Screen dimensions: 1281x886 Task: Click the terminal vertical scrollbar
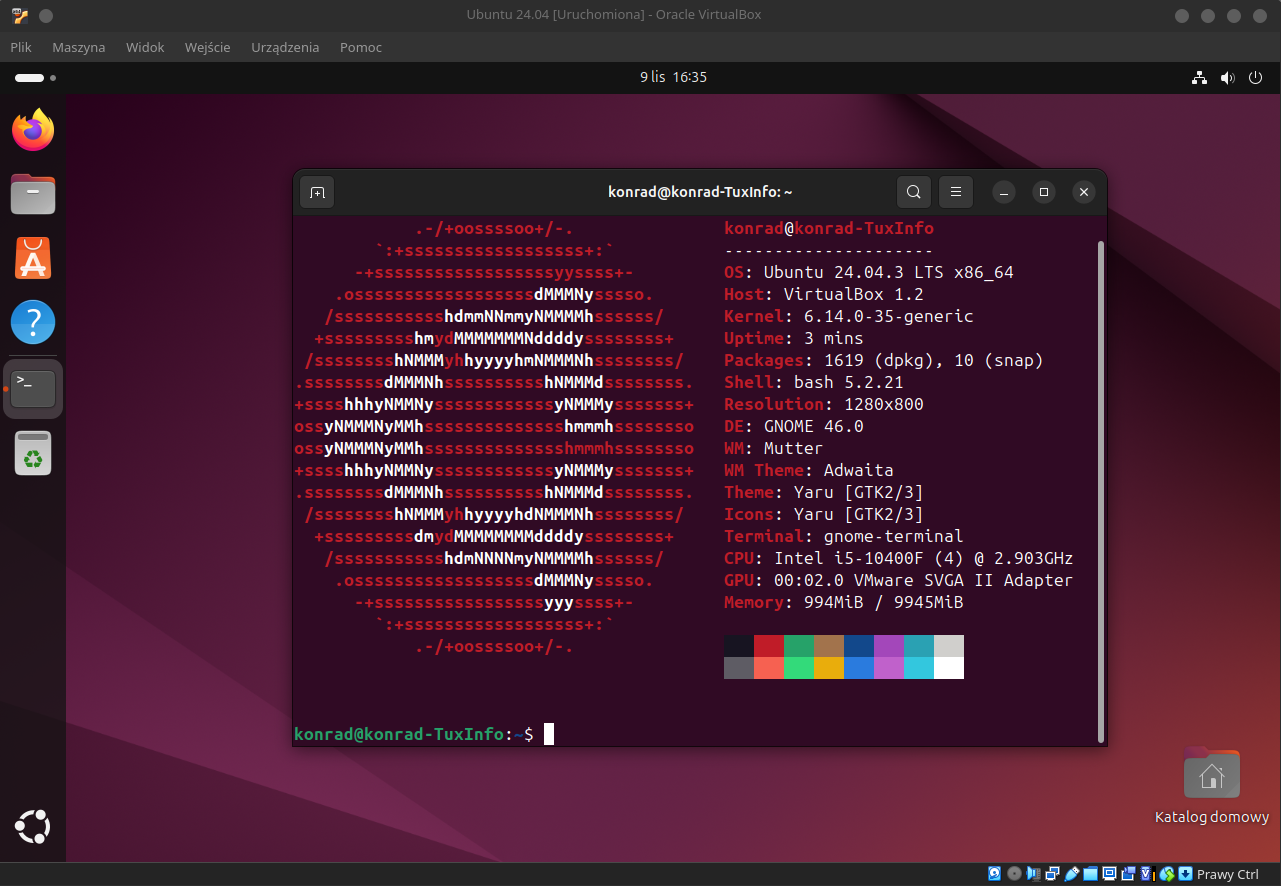pos(1101,490)
